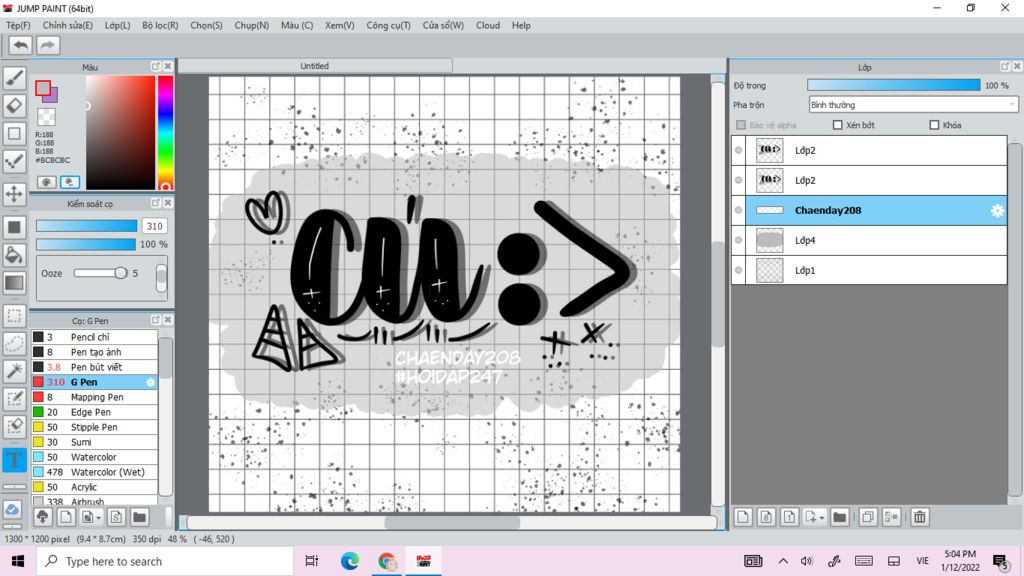Select the rectangular Selection tool
The image size is (1024, 576).
tap(14, 316)
